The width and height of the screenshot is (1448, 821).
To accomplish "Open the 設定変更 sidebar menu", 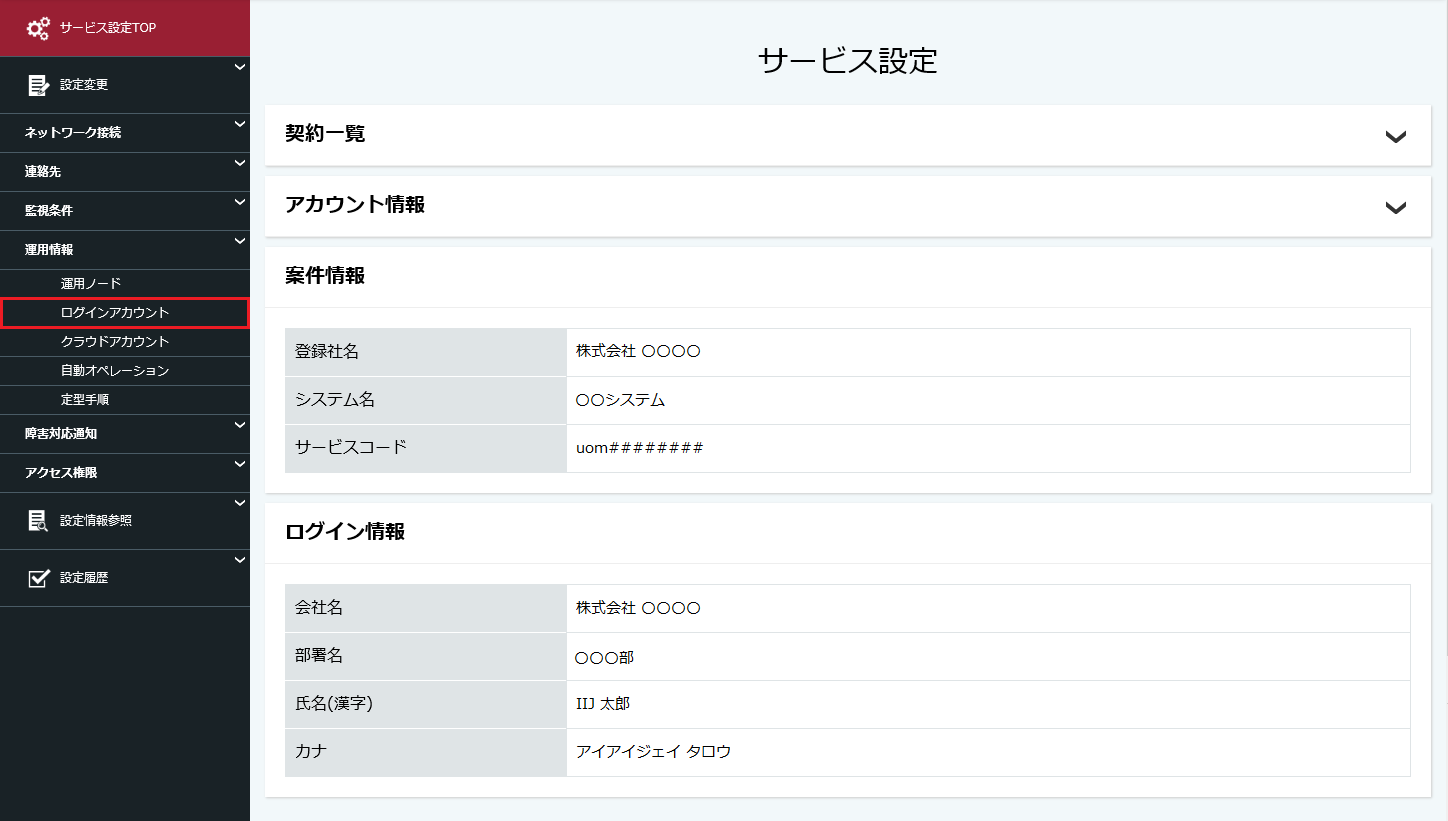I will tap(125, 85).
